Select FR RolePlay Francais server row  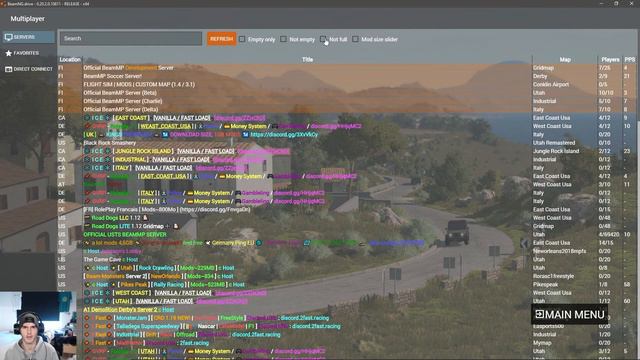click(x=347, y=209)
